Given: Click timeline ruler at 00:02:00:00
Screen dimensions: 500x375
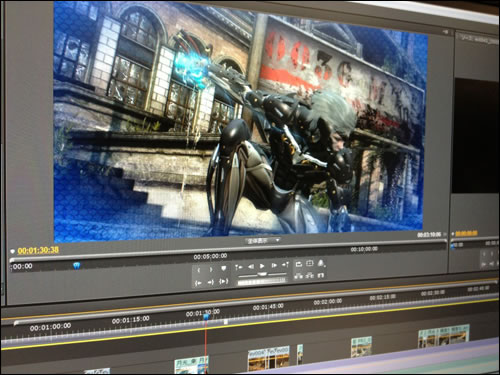Looking at the screenshot, I should [328, 302].
